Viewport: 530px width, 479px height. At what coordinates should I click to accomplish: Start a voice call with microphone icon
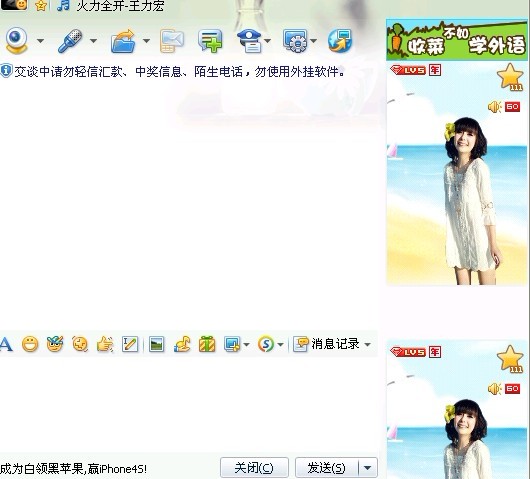coord(70,41)
